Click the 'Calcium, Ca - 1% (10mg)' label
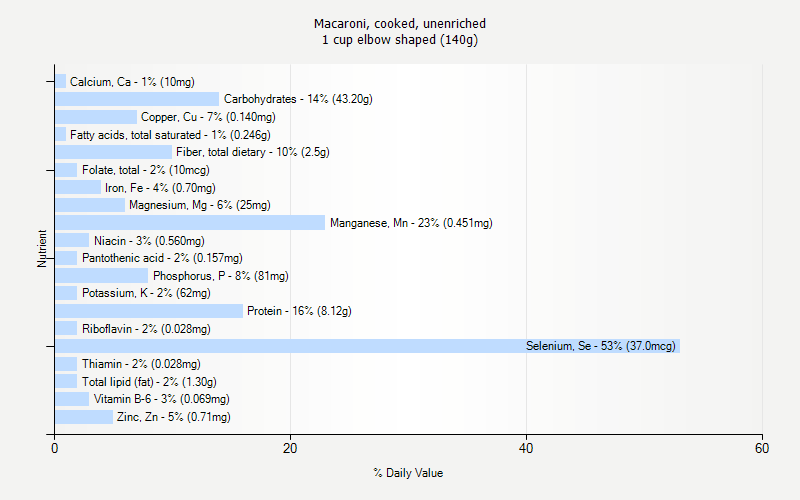This screenshot has height=500, width=800. (132, 82)
